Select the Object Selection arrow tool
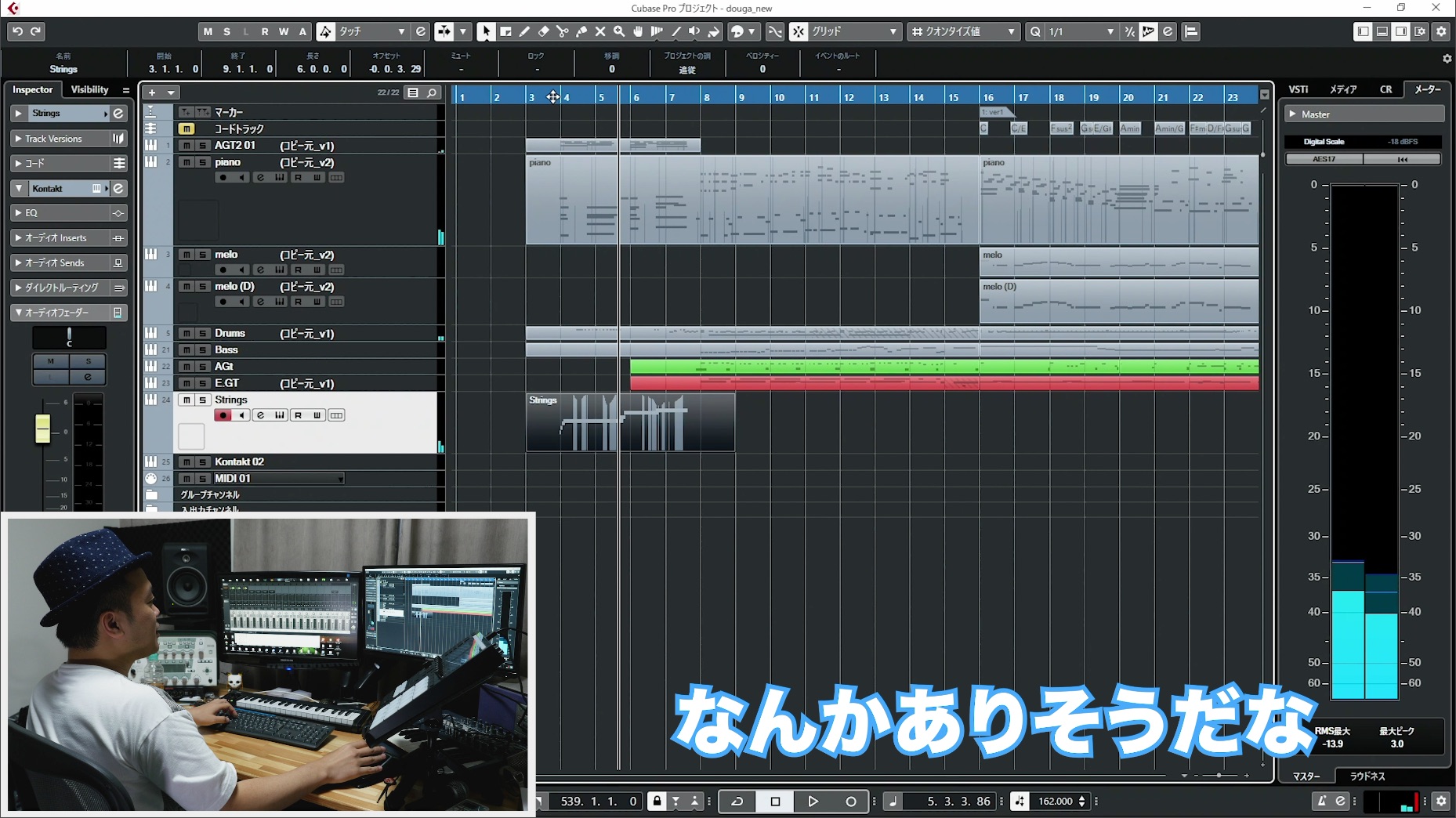1456x818 pixels. [486, 31]
